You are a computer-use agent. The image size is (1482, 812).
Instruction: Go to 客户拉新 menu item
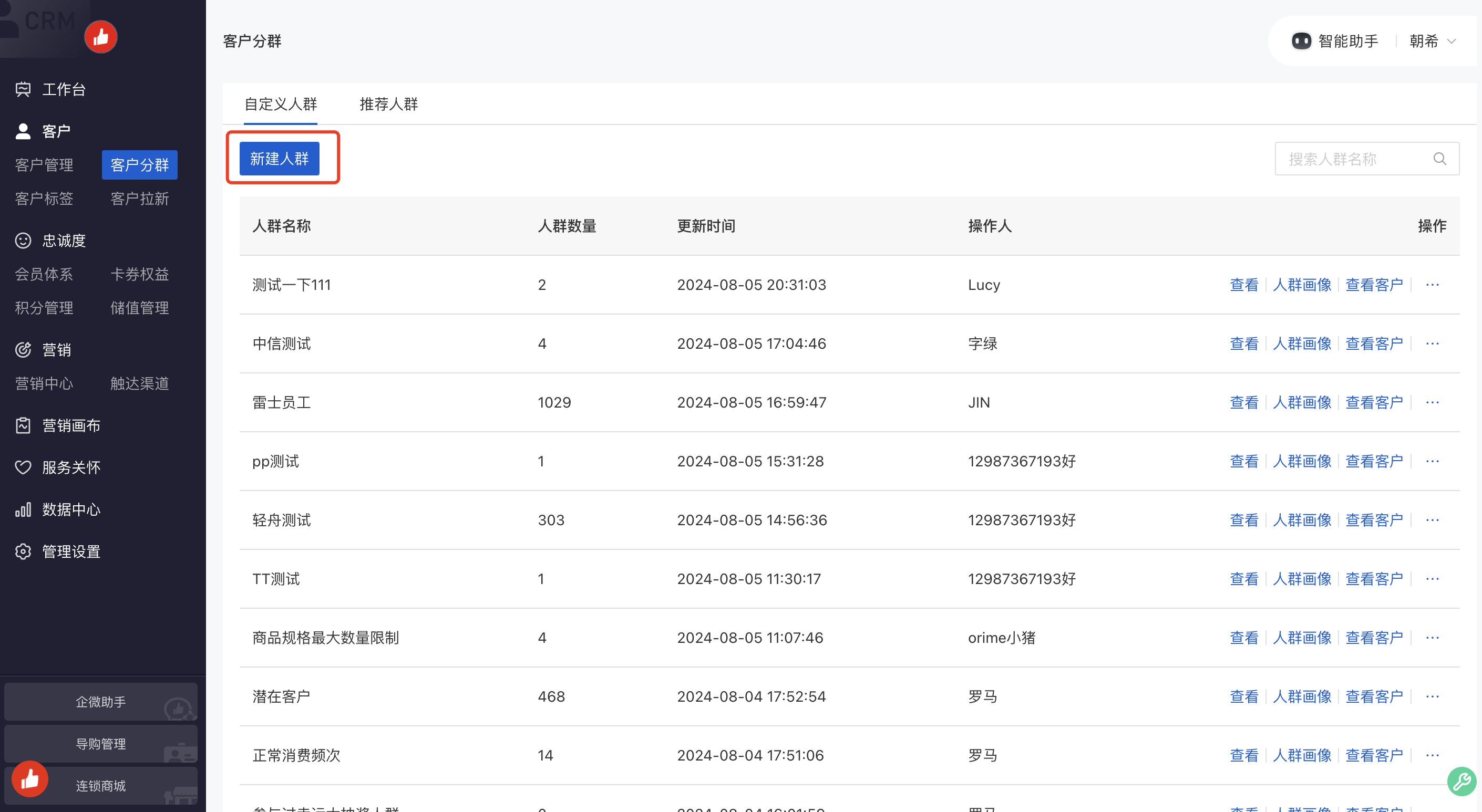(x=140, y=199)
